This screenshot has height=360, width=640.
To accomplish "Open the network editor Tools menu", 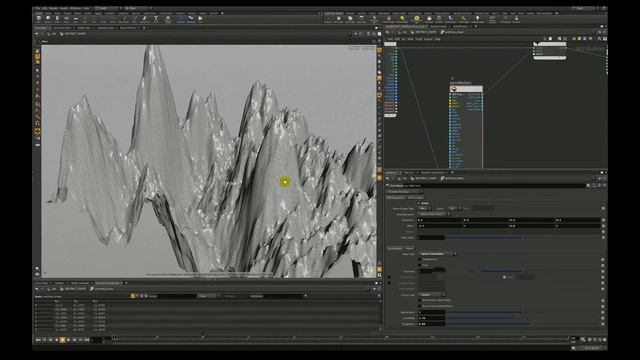I will tap(419, 39).
